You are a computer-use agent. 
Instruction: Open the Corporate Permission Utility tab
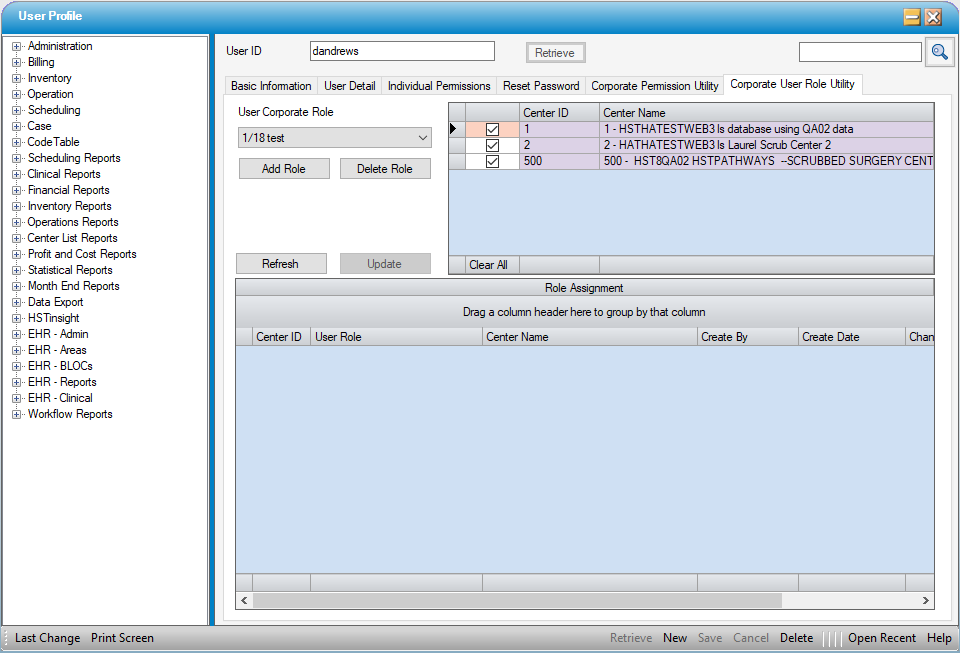coord(654,86)
